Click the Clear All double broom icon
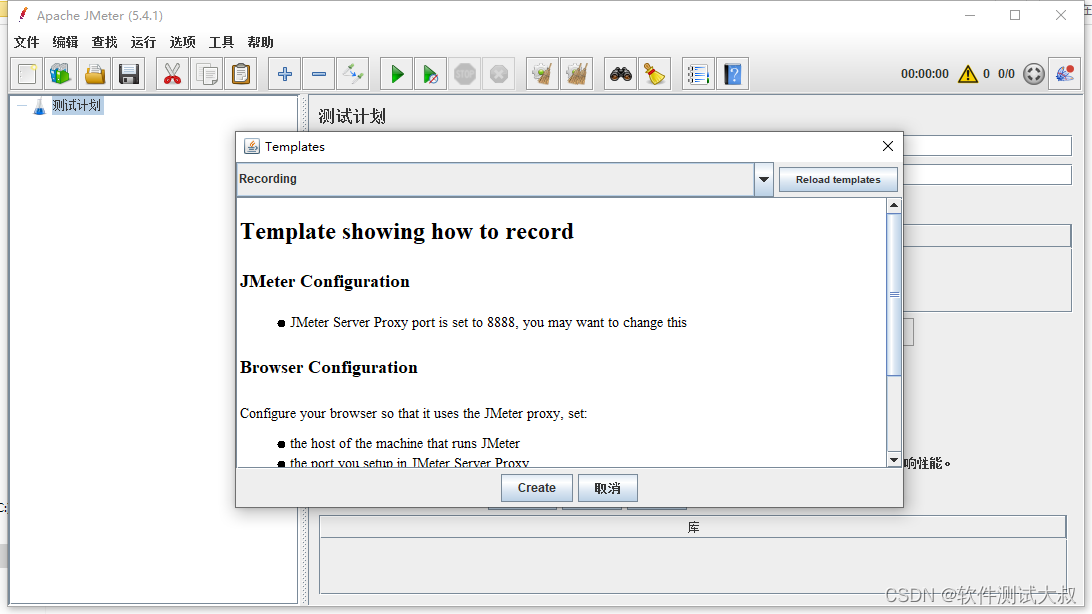The width and height of the screenshot is (1092, 614). [x=577, y=74]
